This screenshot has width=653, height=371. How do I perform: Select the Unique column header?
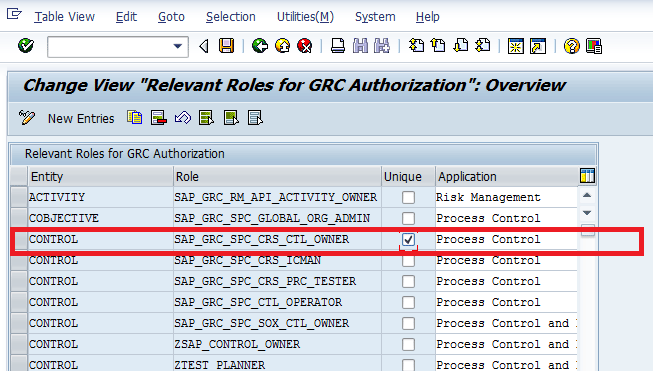click(x=408, y=176)
